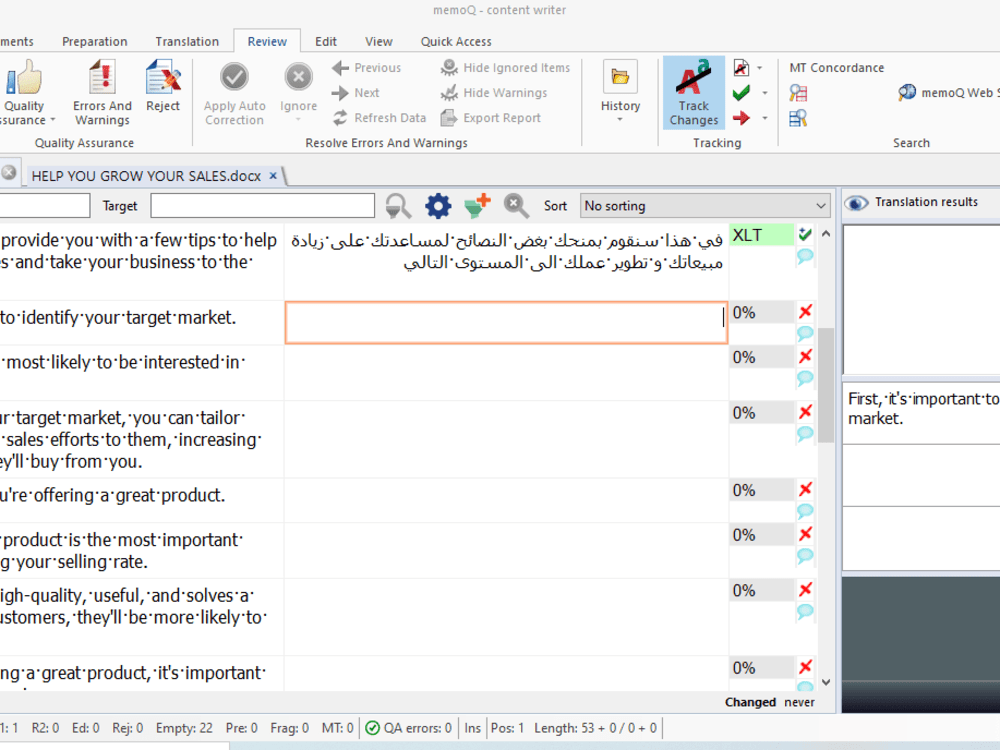Clear the filter with the magnifier X icon
Viewport: 1000px width, 750px height.
click(x=516, y=206)
